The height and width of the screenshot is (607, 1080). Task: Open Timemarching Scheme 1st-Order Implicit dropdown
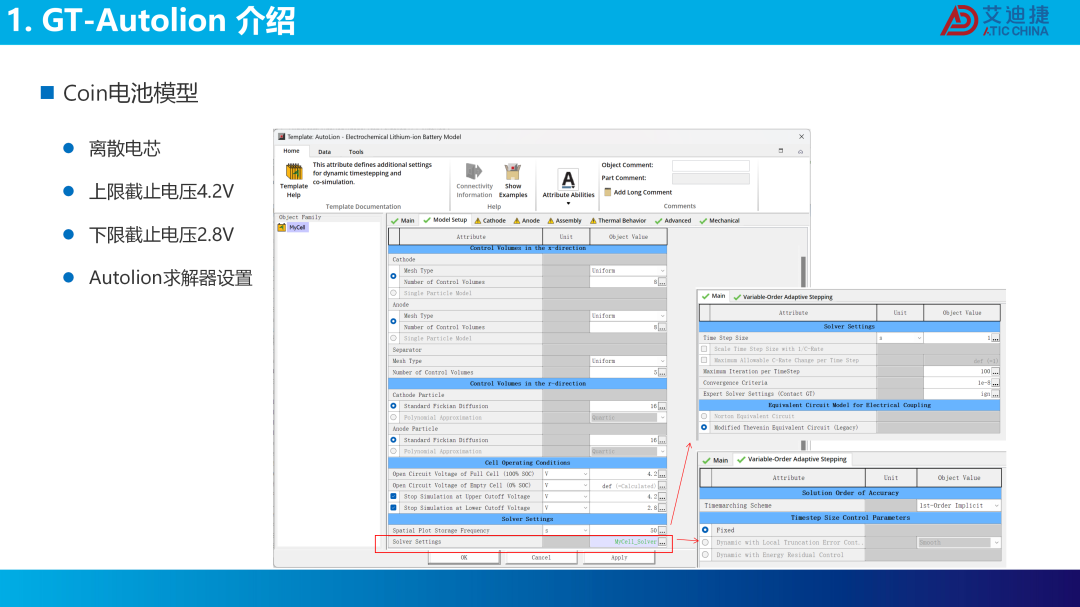[959, 506]
